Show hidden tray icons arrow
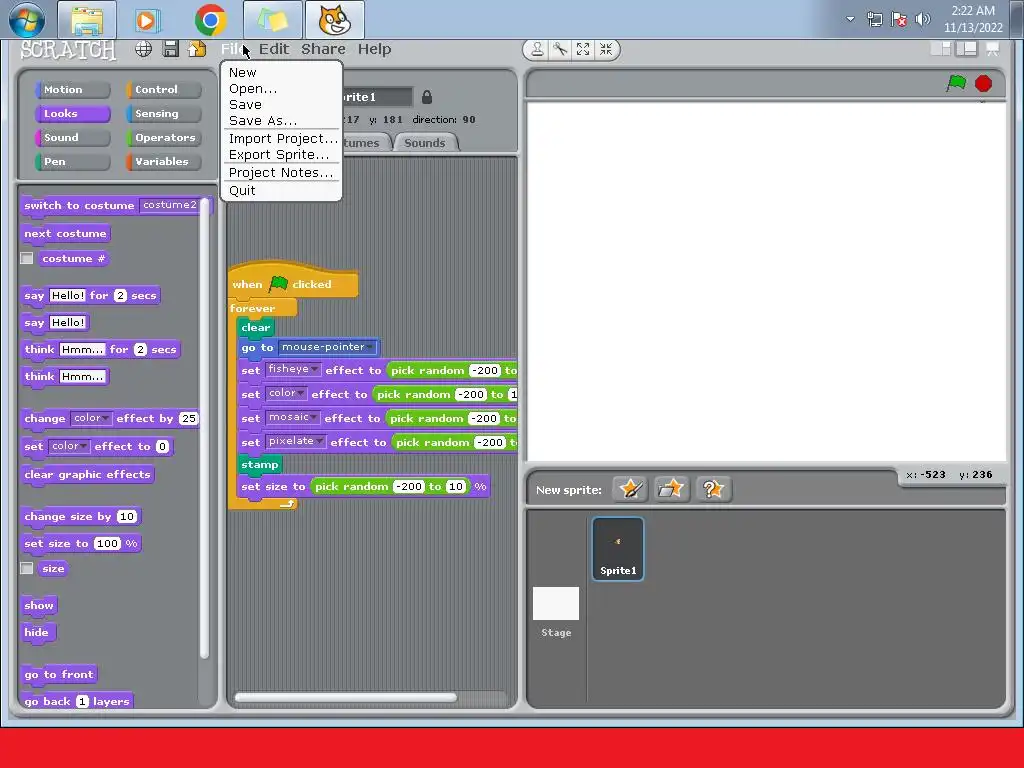Viewport: 1024px width, 768px height. point(850,19)
